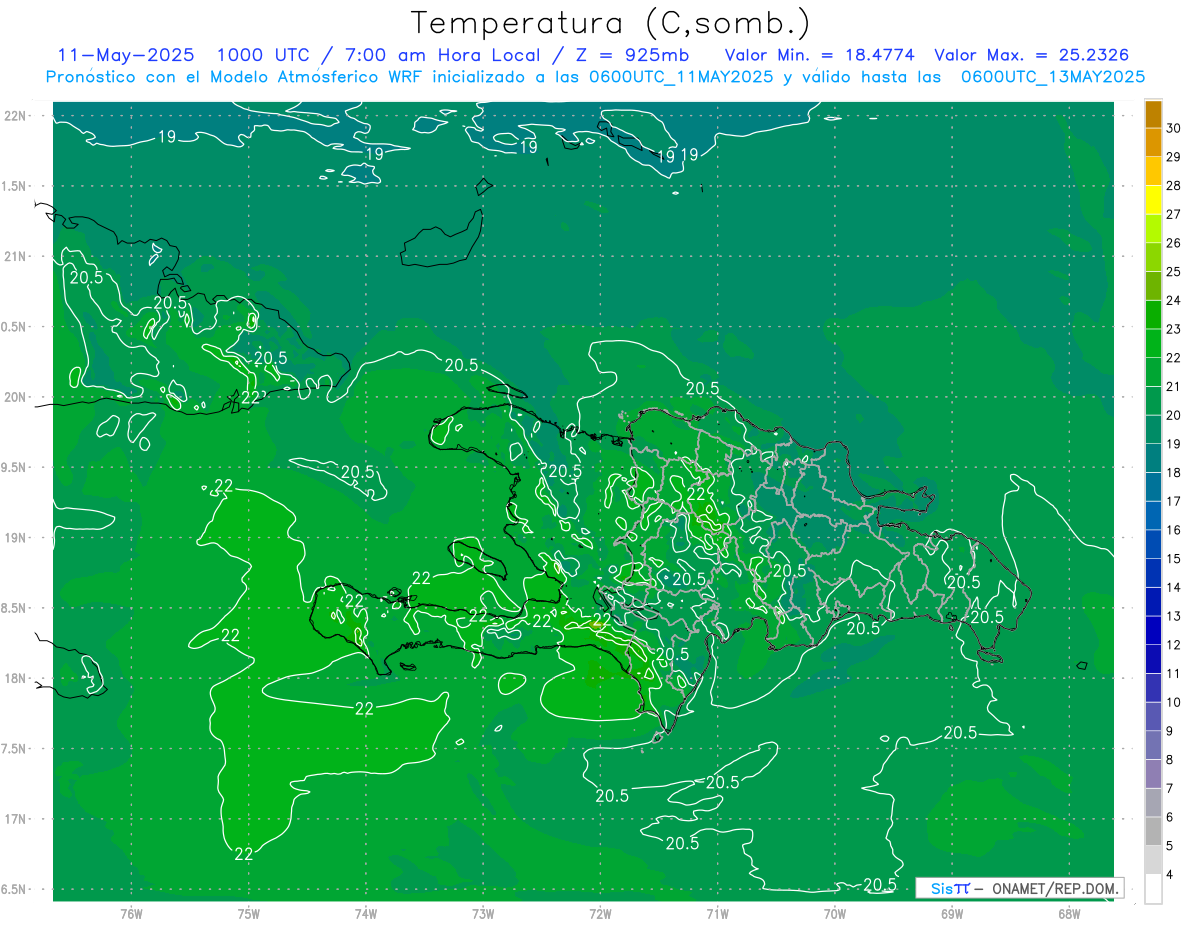Click the longitude label "70W"

(835, 914)
